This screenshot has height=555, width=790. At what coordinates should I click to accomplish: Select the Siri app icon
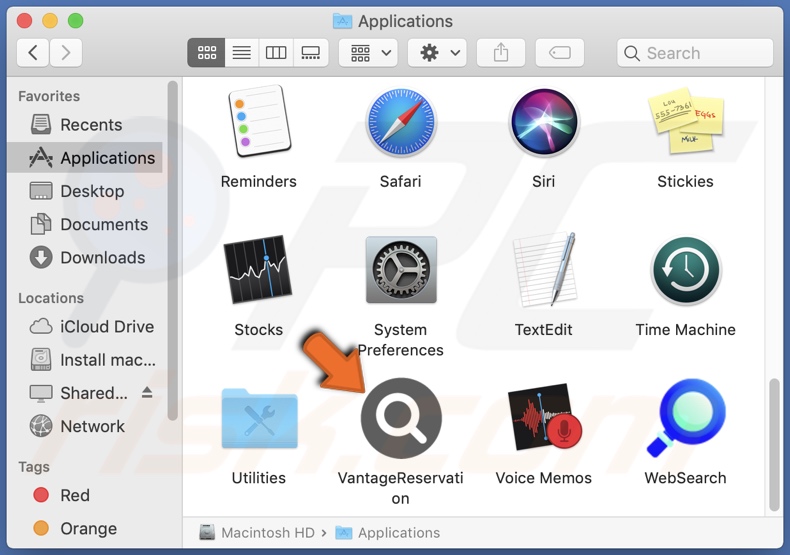(x=544, y=121)
